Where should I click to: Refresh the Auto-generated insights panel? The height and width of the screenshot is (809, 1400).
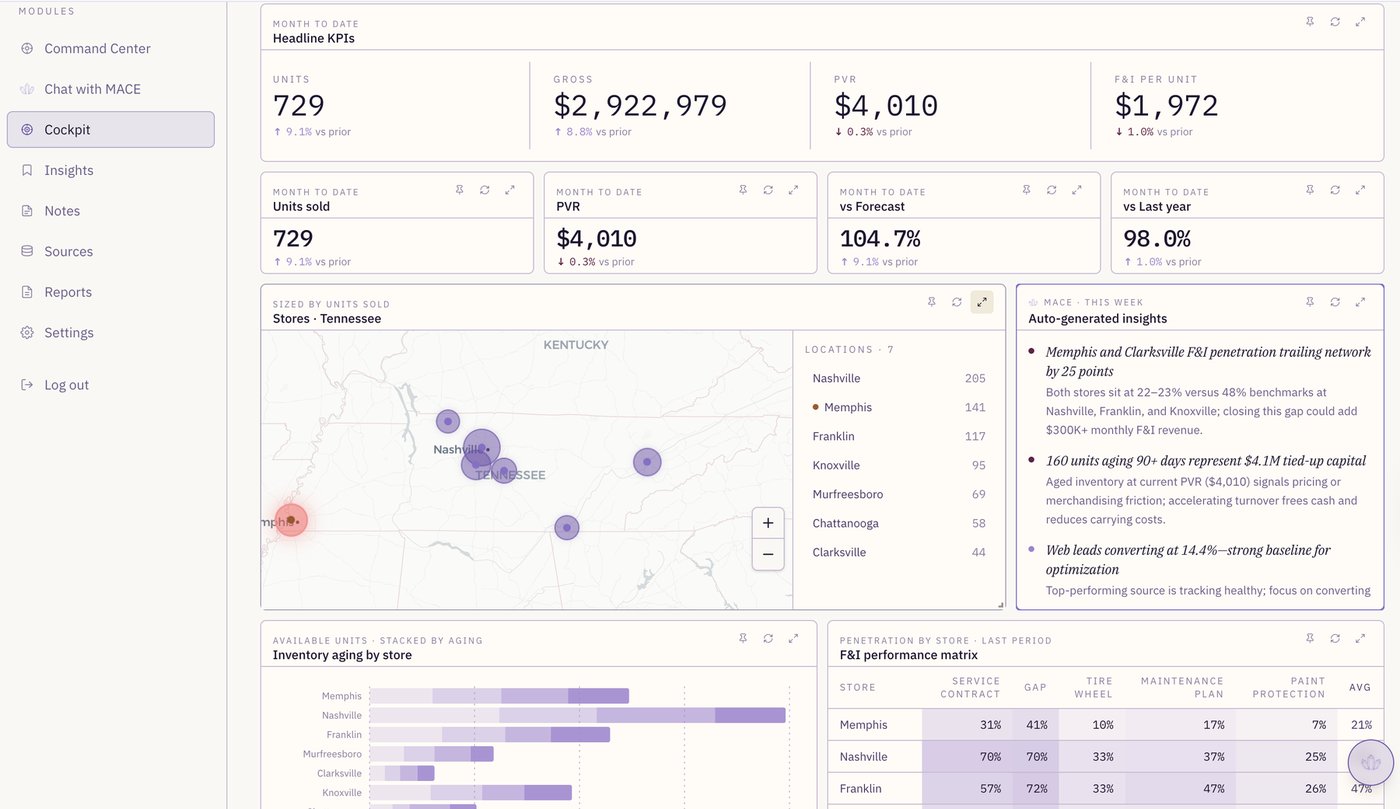[1335, 302]
